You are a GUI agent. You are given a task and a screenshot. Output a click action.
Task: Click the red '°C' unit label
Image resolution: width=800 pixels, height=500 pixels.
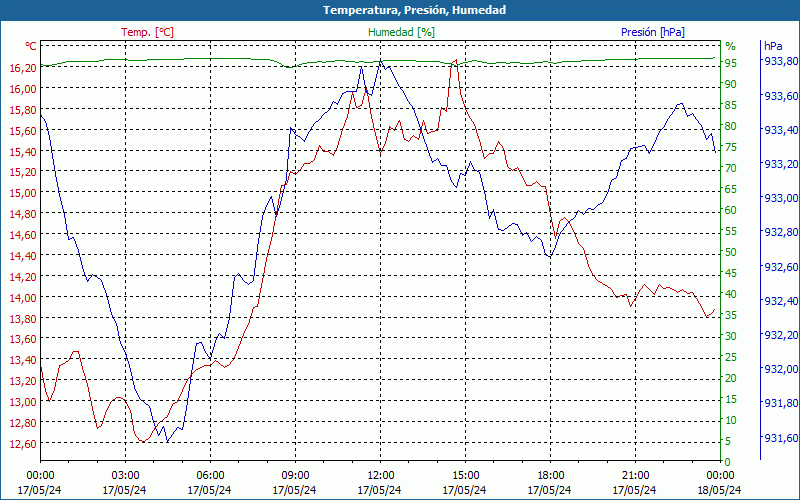[31, 46]
